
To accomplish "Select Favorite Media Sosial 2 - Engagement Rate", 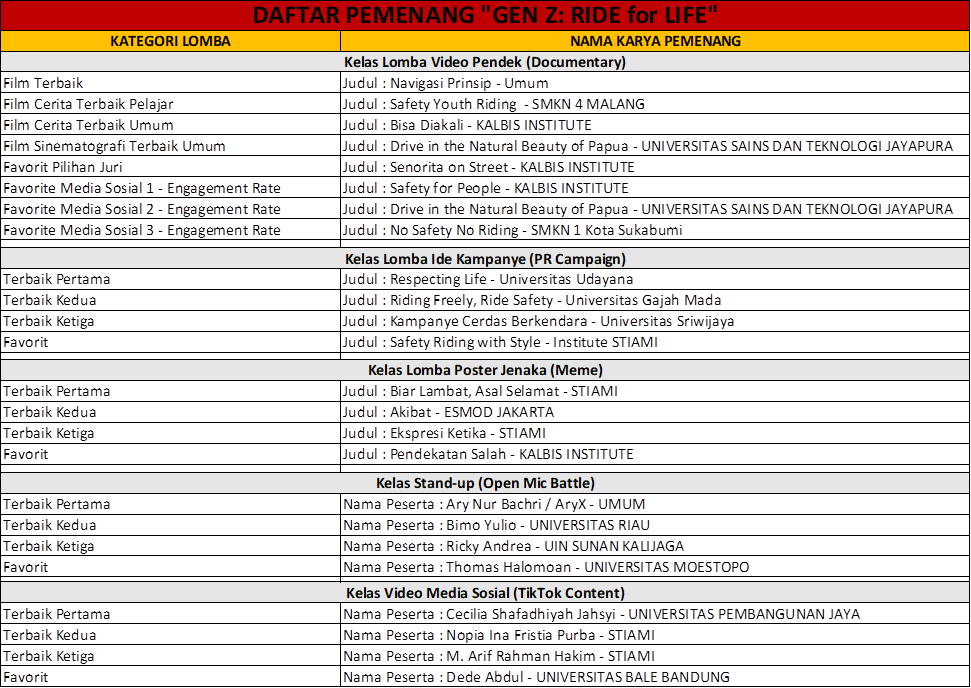I will coord(170,209).
